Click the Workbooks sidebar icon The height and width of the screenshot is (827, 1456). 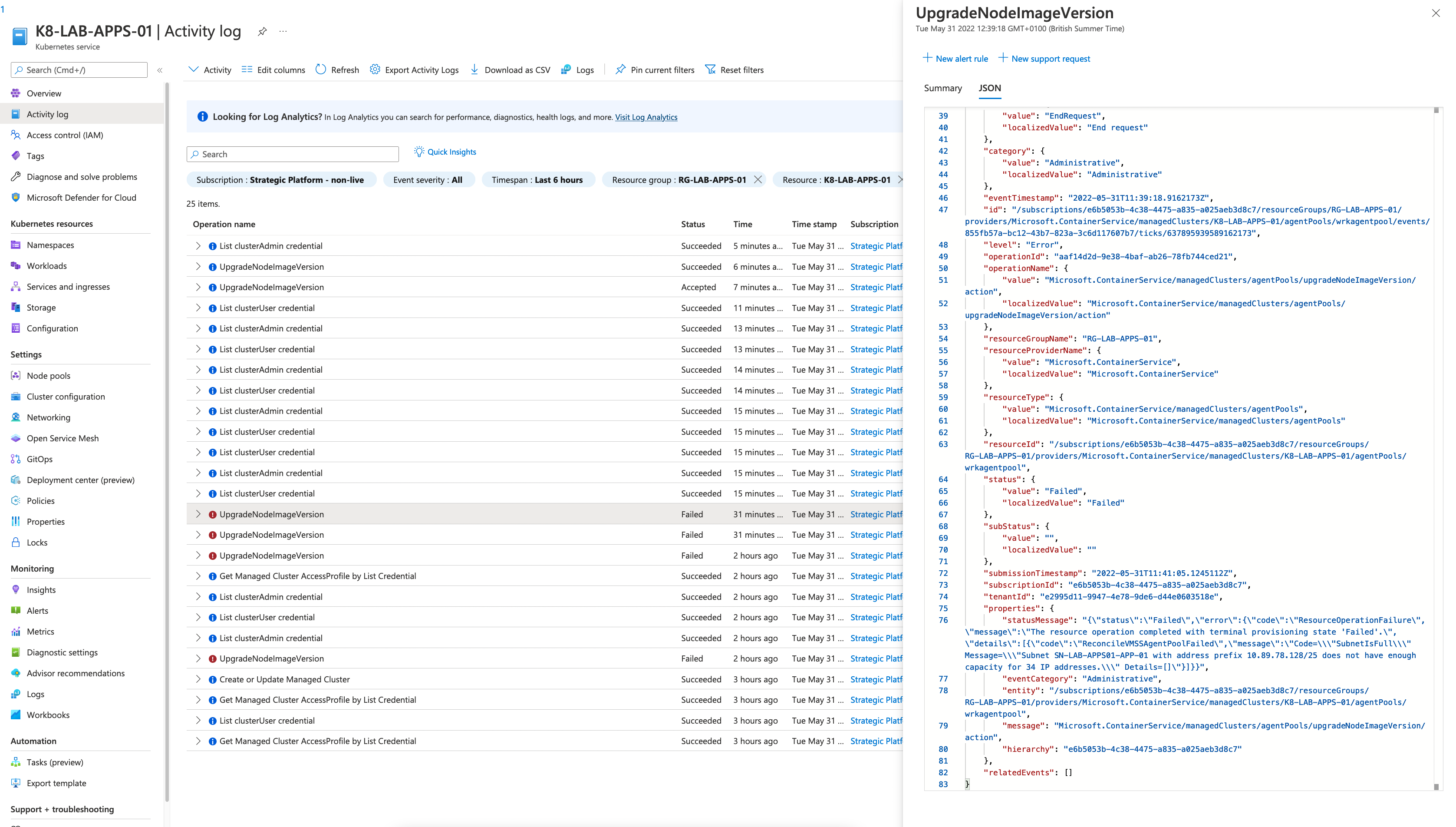[16, 715]
